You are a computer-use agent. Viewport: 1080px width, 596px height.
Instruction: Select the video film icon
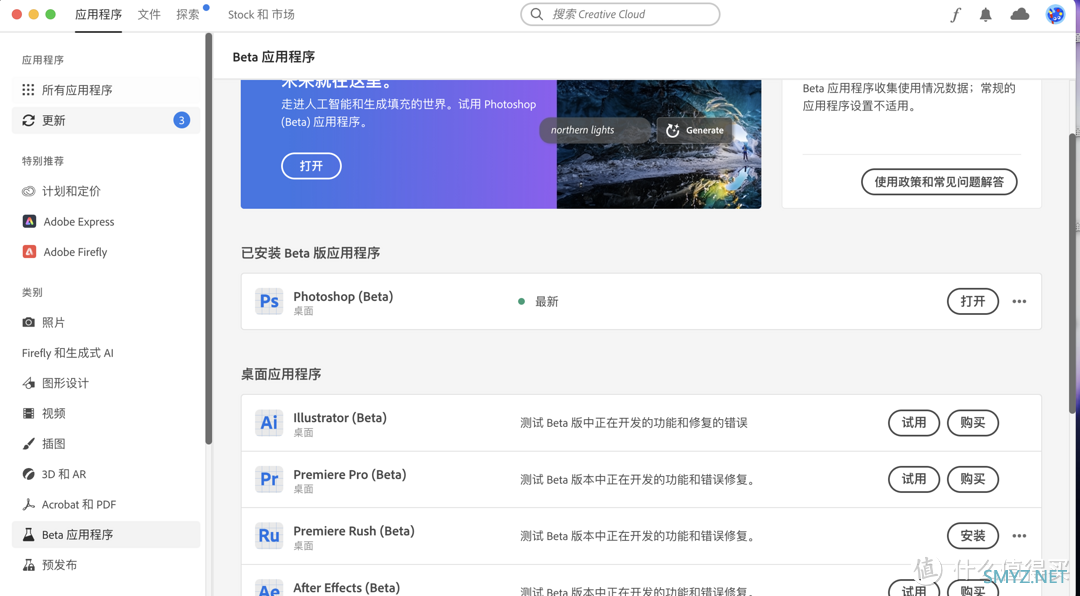pyautogui.click(x=28, y=413)
